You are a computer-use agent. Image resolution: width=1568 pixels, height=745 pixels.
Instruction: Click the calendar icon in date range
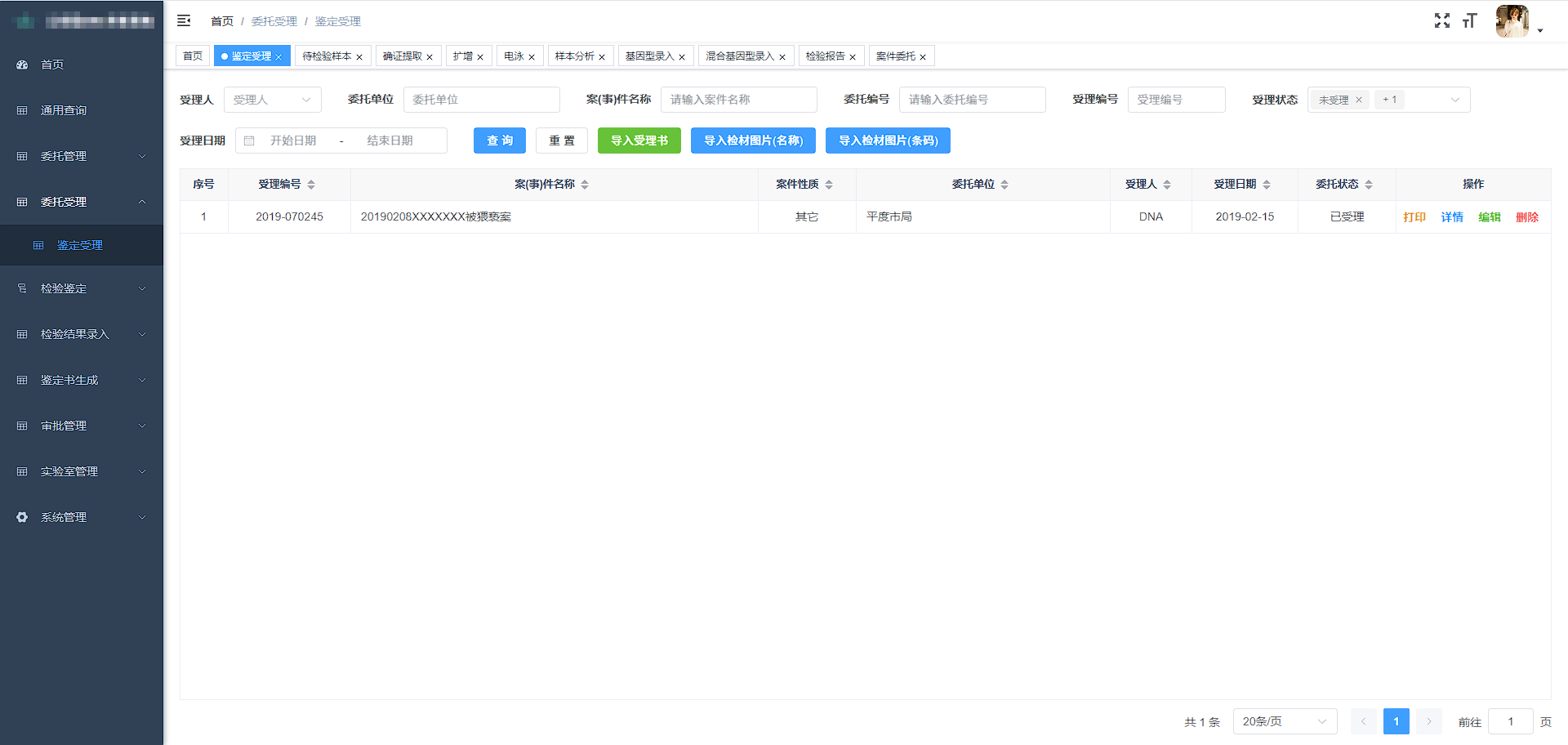pos(250,141)
